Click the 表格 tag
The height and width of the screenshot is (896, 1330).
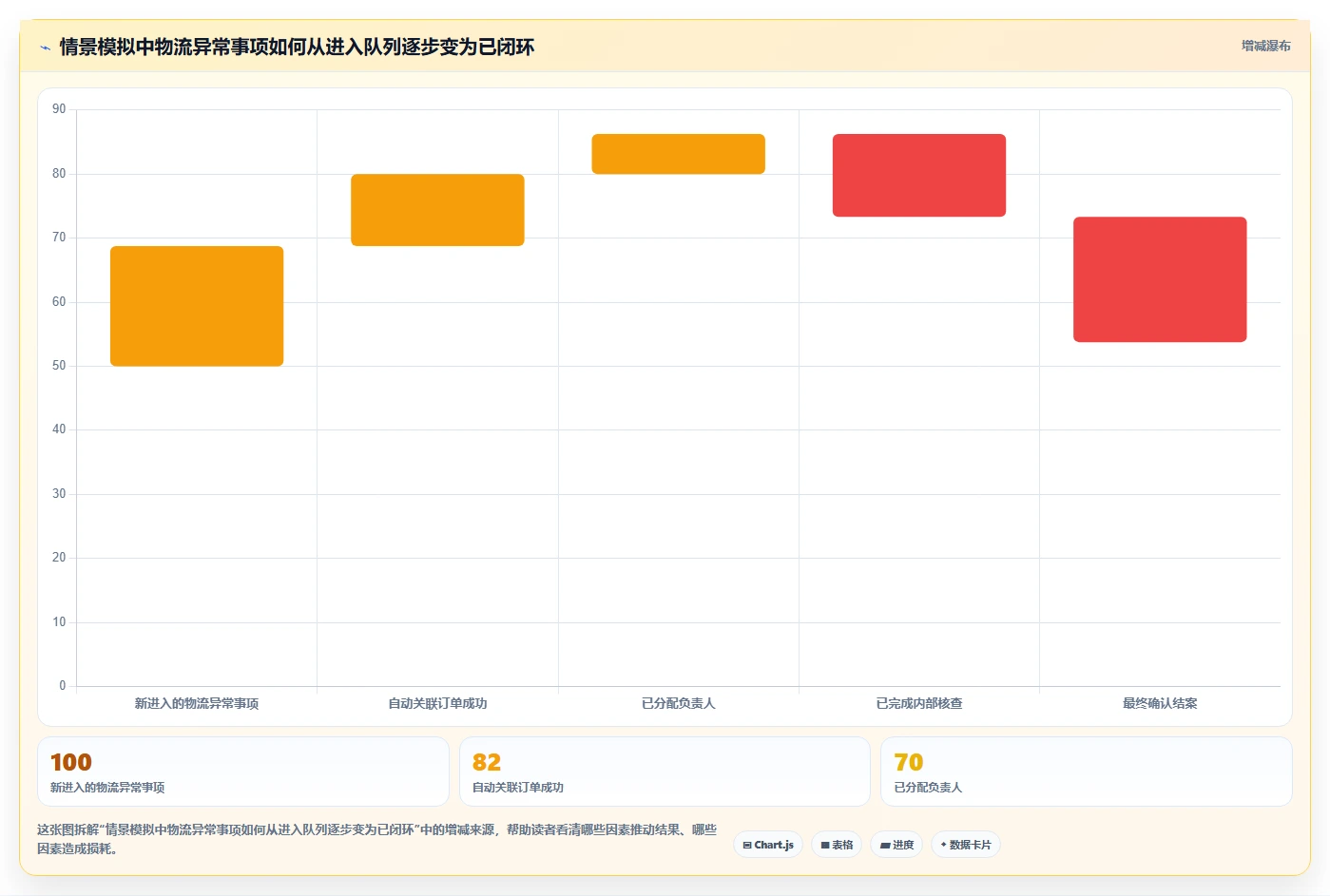point(837,845)
